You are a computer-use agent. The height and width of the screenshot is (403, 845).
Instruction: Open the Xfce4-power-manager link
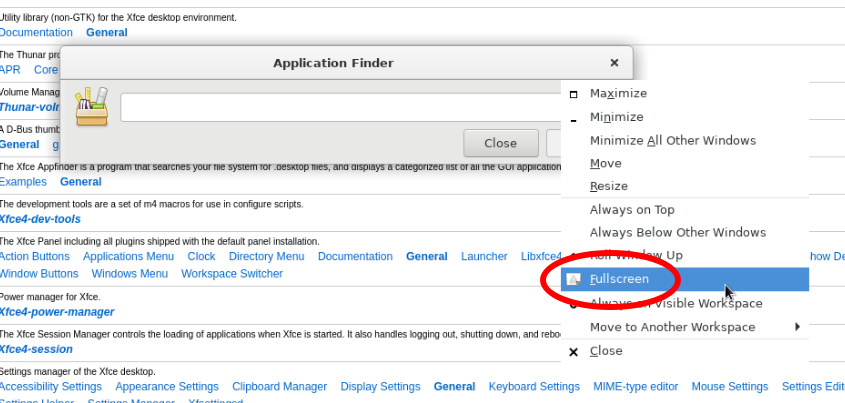(x=56, y=312)
